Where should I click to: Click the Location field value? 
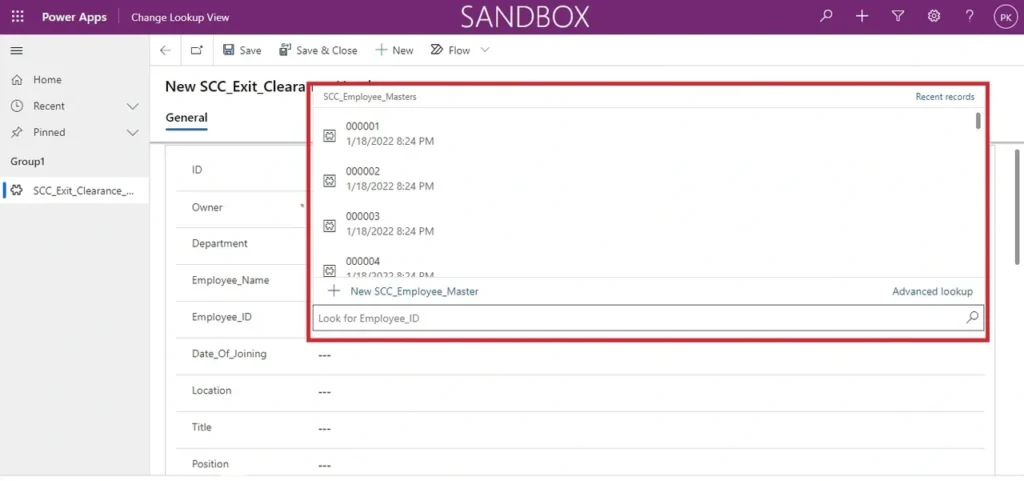click(325, 392)
